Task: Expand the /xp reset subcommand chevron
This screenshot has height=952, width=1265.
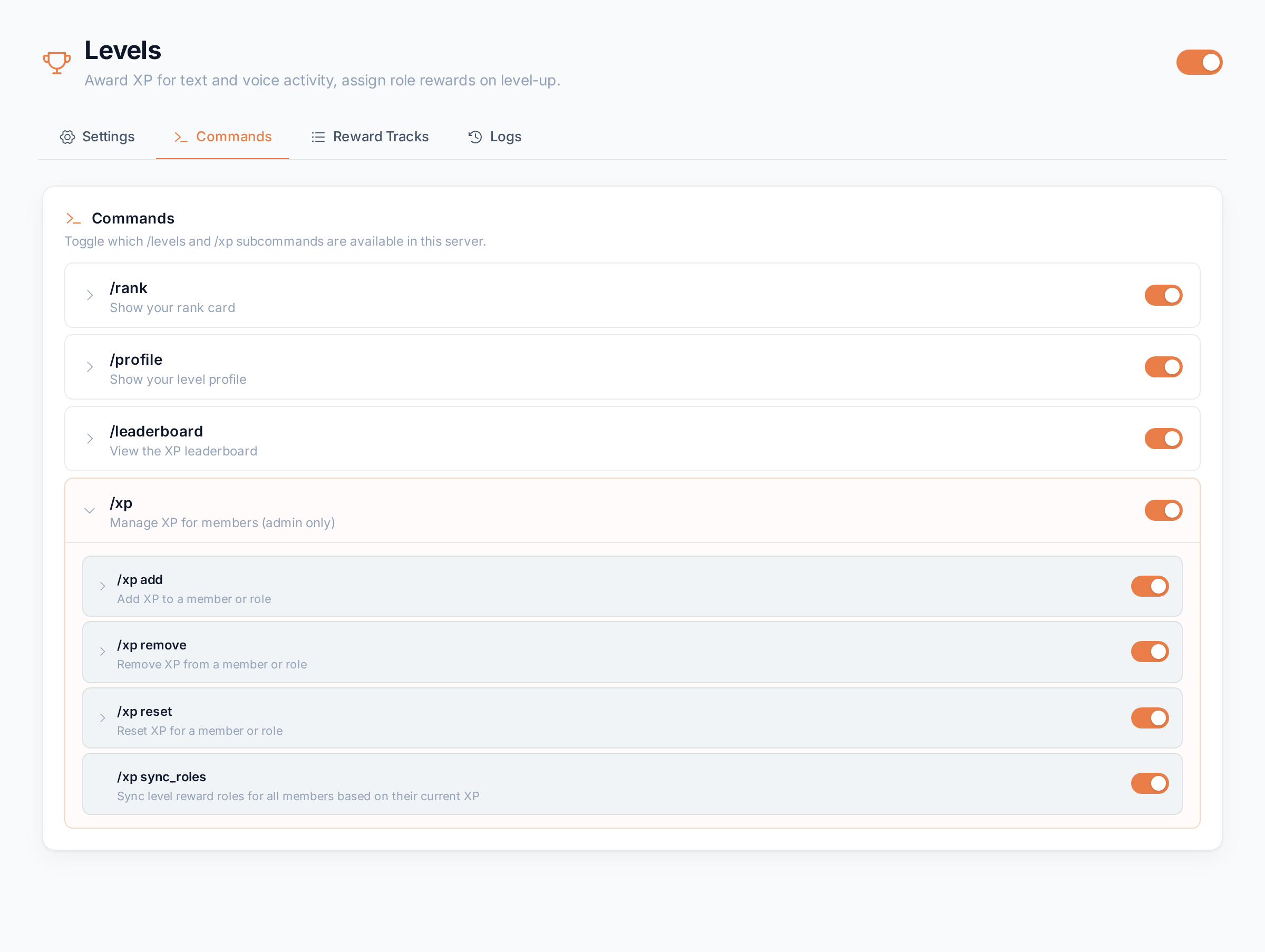Action: tap(102, 717)
